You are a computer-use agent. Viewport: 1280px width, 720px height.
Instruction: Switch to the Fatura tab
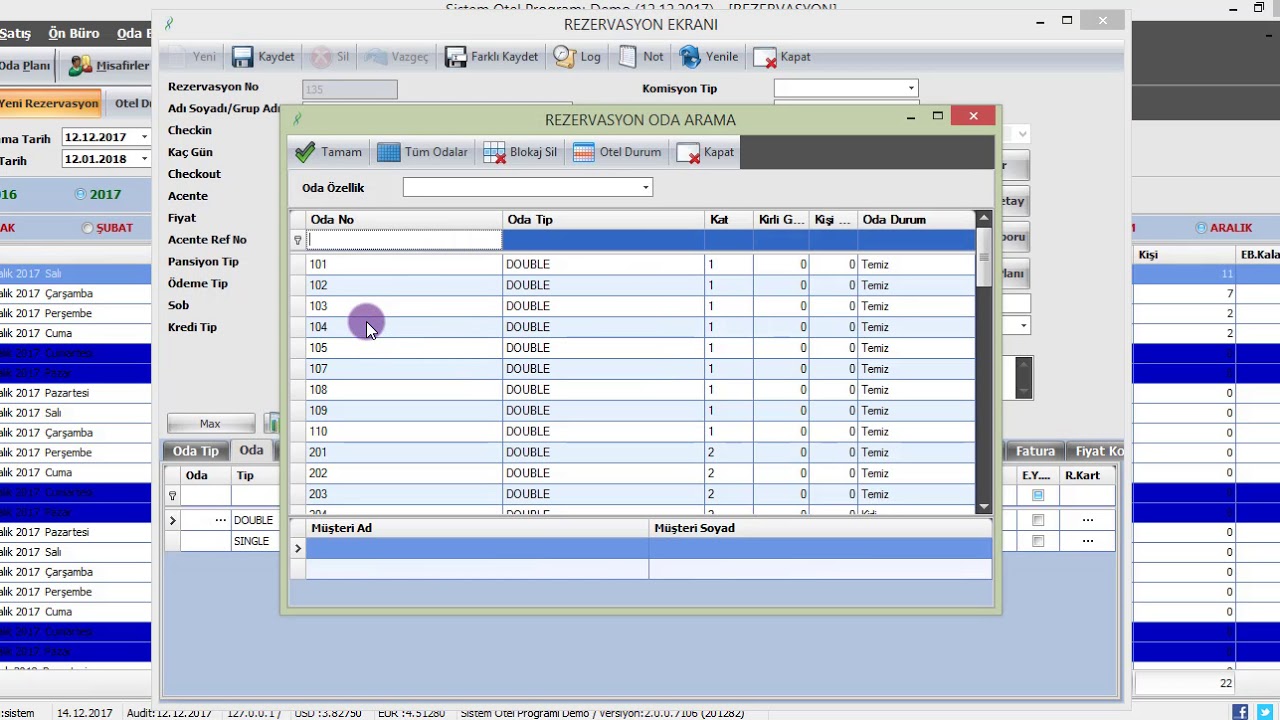pos(1035,451)
